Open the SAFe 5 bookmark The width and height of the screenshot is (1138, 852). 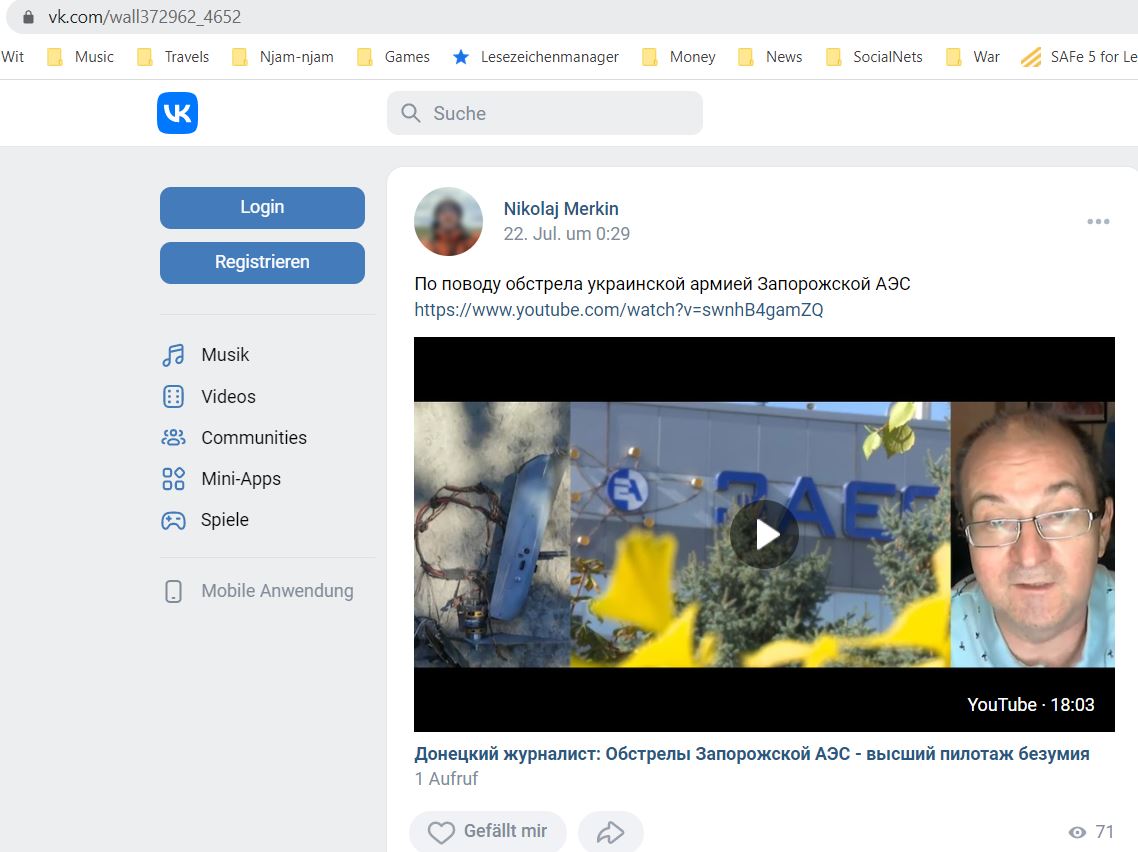(x=1079, y=57)
